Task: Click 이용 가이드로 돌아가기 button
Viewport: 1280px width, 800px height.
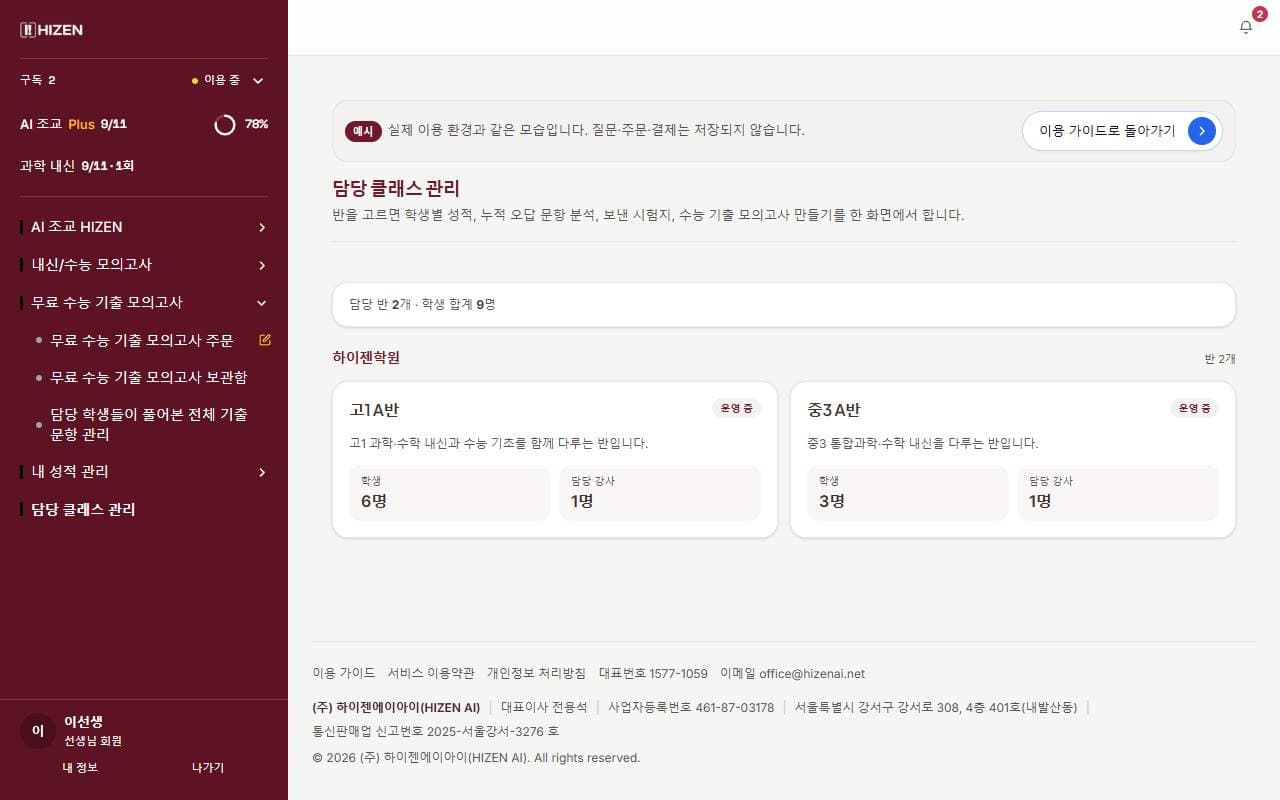Action: coord(1122,130)
